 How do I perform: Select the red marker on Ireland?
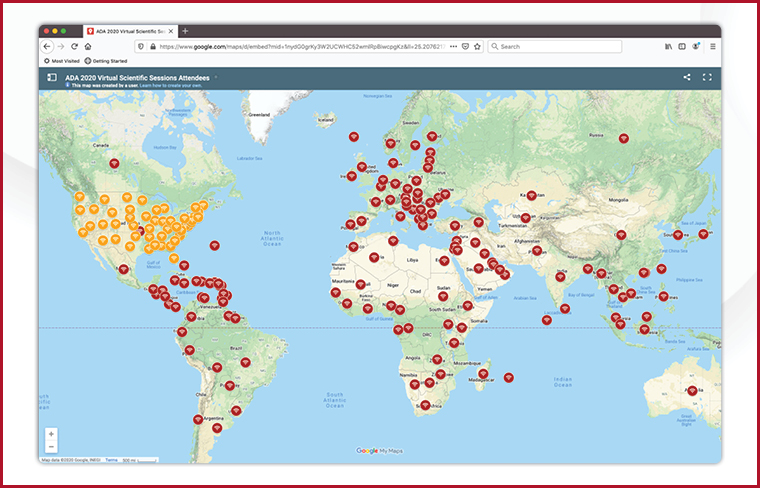pyautogui.click(x=351, y=176)
